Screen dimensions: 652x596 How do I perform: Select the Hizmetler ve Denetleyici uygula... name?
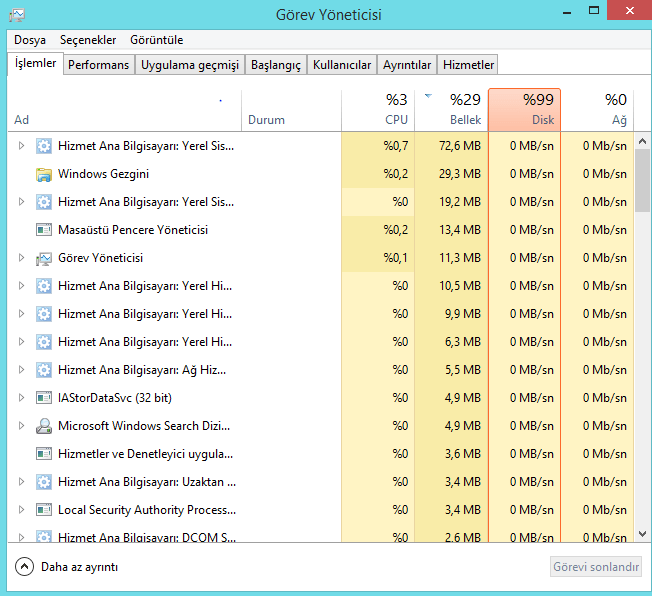click(x=146, y=454)
